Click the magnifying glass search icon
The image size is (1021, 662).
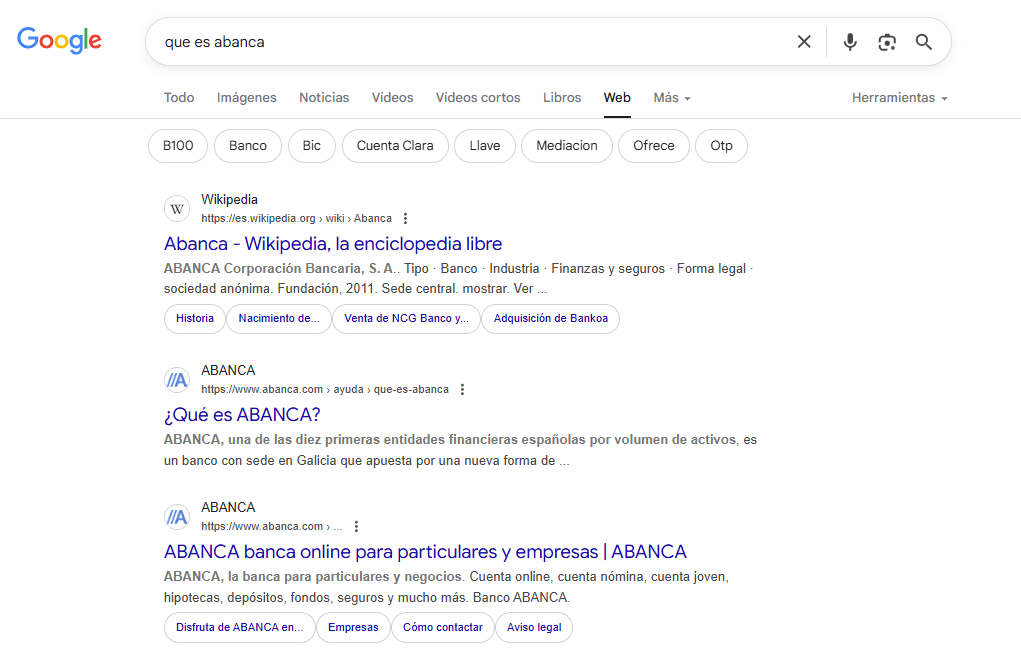pos(924,42)
